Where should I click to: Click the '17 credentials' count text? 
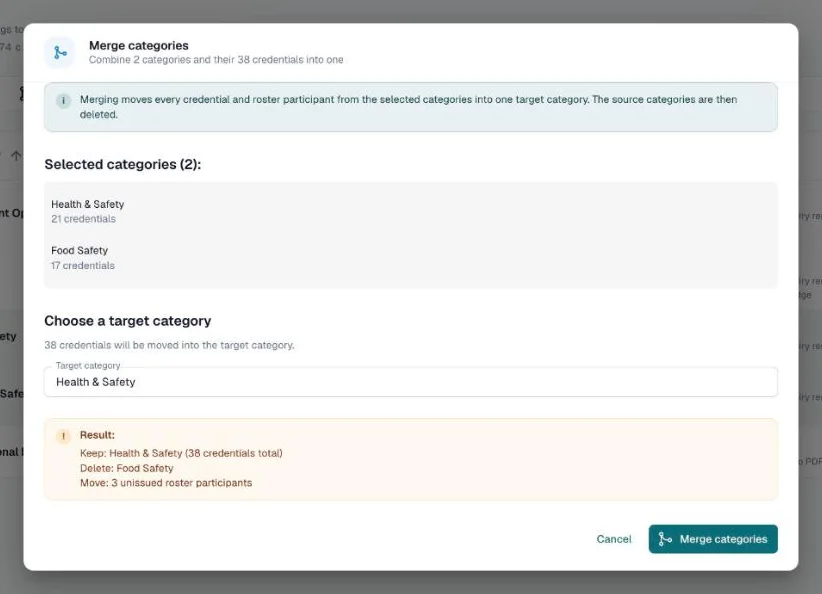point(83,266)
